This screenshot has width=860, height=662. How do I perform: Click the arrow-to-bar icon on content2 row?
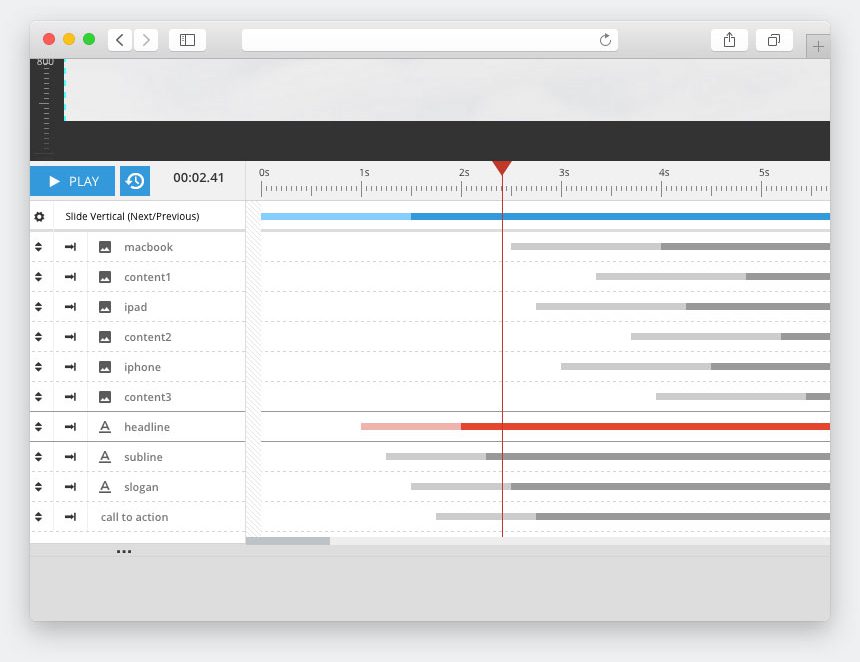(70, 337)
